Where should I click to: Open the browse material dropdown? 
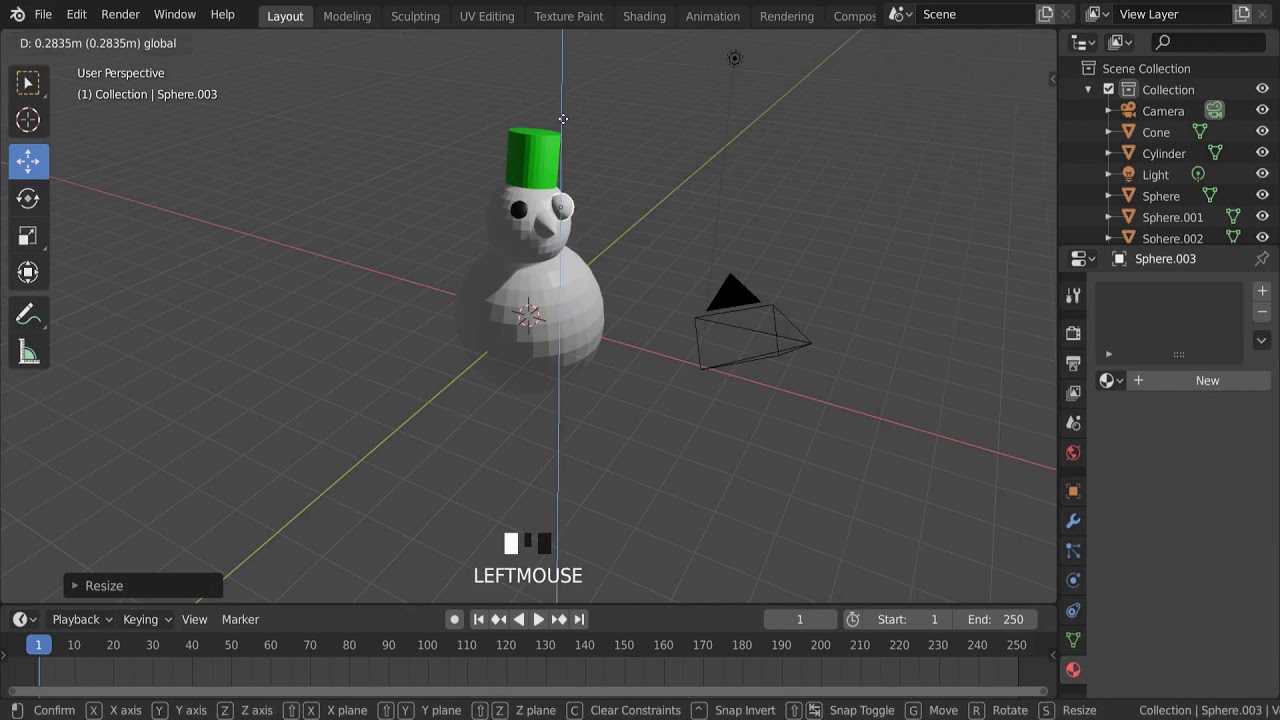[1111, 380]
